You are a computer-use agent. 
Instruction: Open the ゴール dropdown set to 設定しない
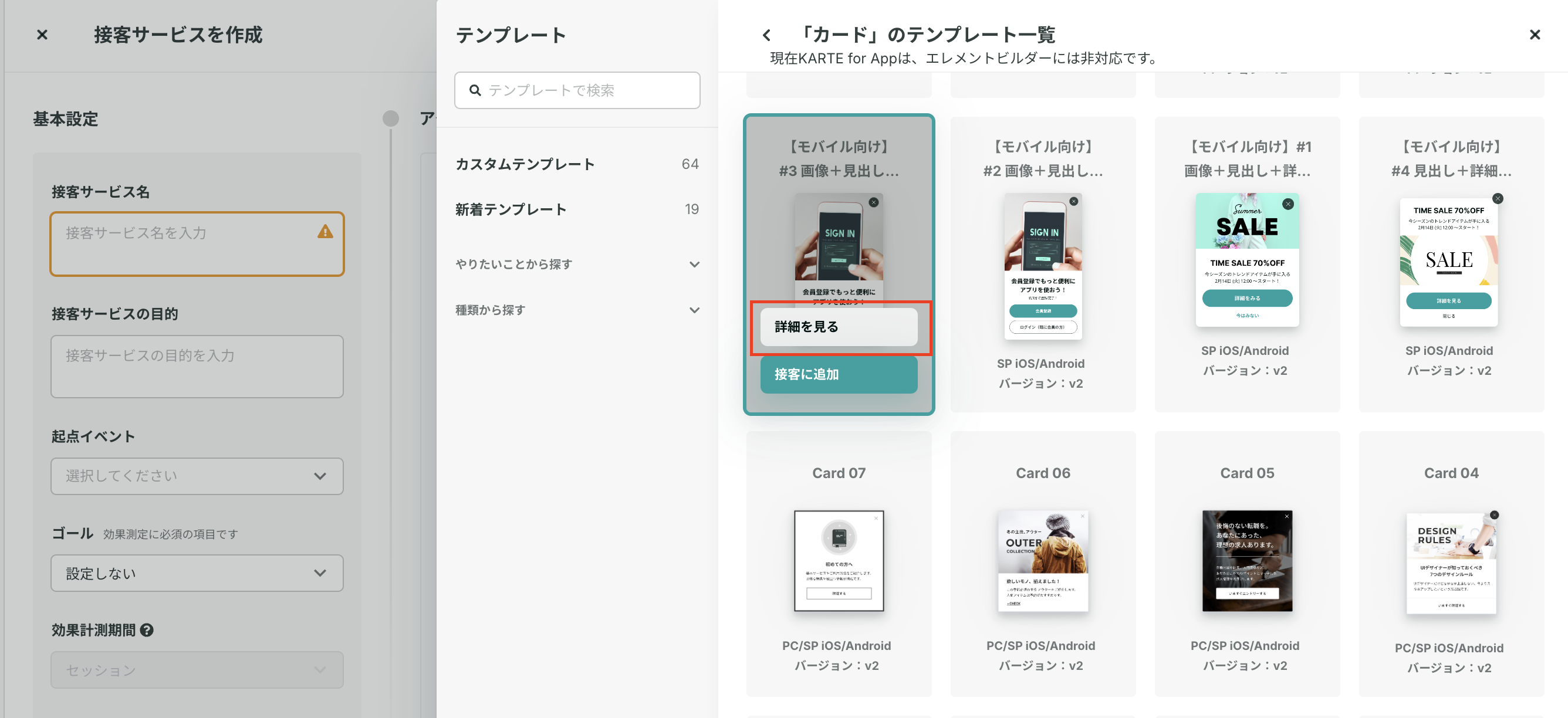click(197, 573)
